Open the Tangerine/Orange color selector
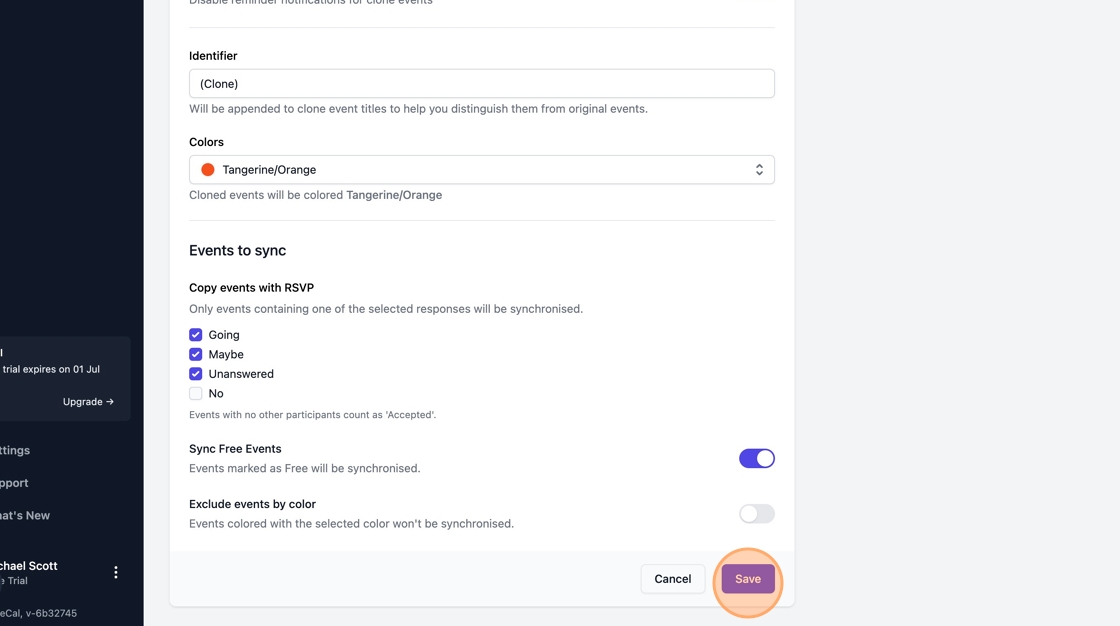The image size is (1120, 626). 481,170
